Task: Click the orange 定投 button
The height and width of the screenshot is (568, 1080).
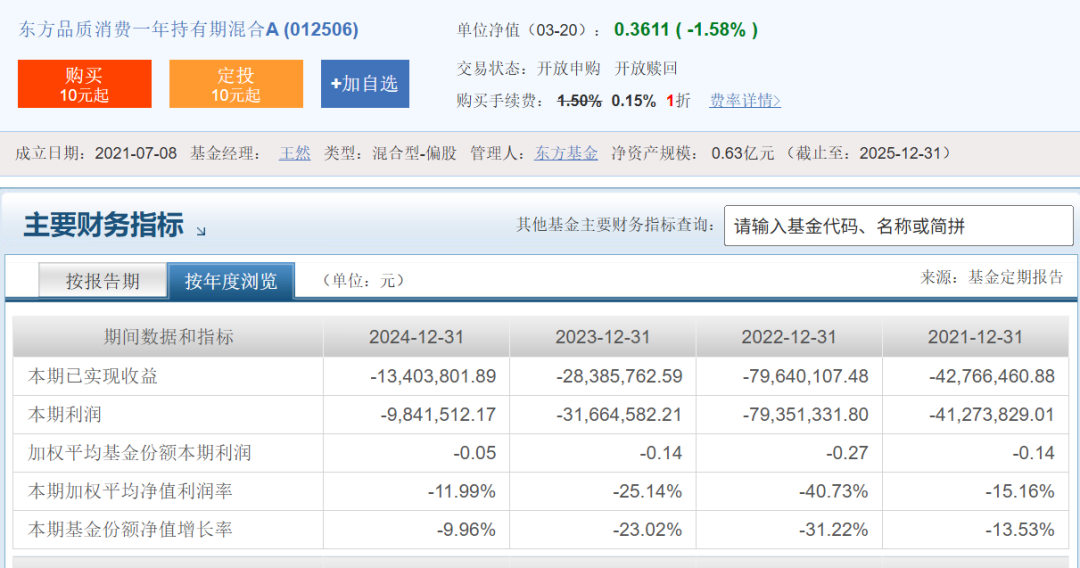Action: pyautogui.click(x=236, y=84)
